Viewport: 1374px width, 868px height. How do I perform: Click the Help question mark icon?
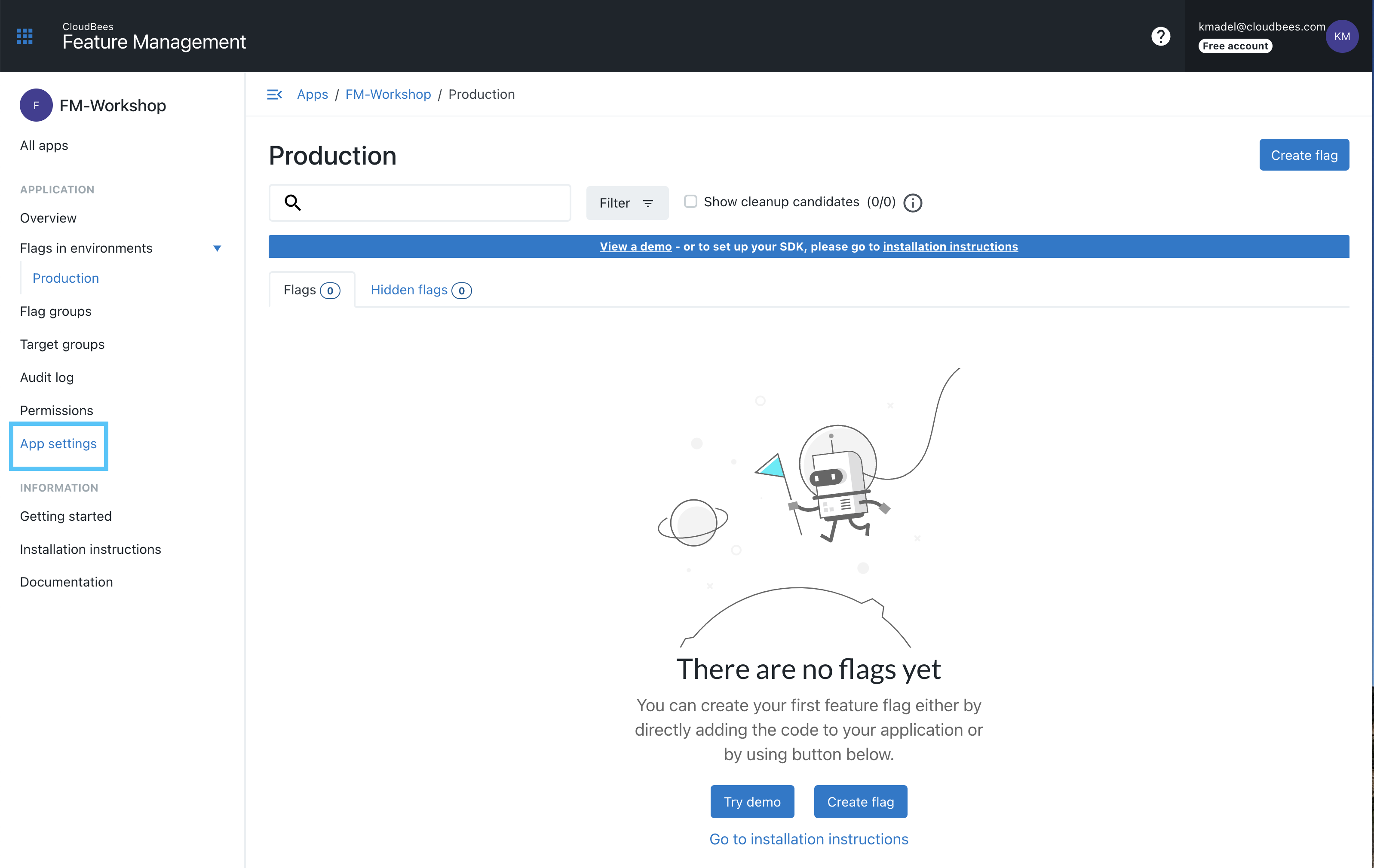coord(1162,36)
